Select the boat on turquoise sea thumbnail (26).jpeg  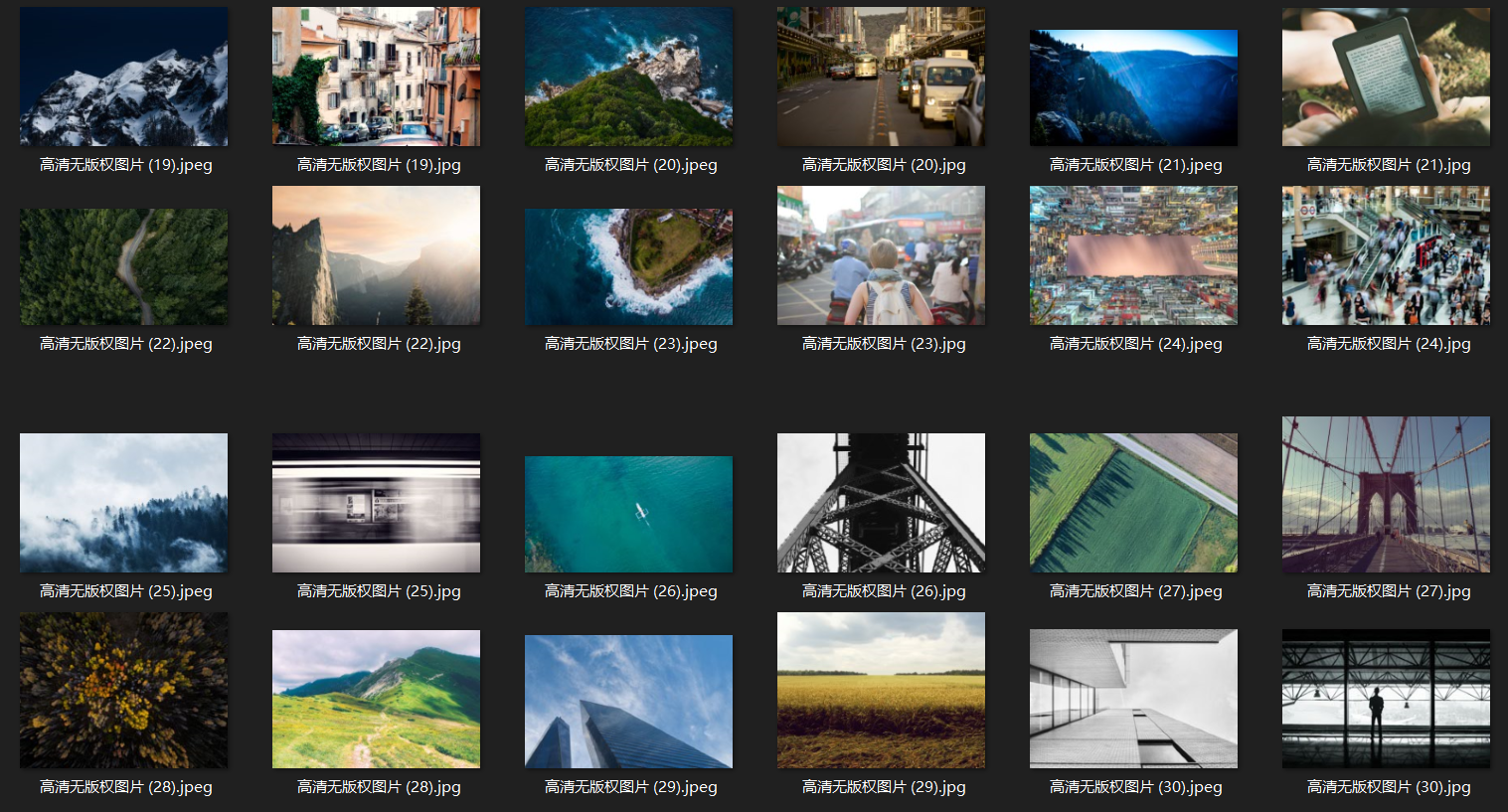(x=628, y=514)
